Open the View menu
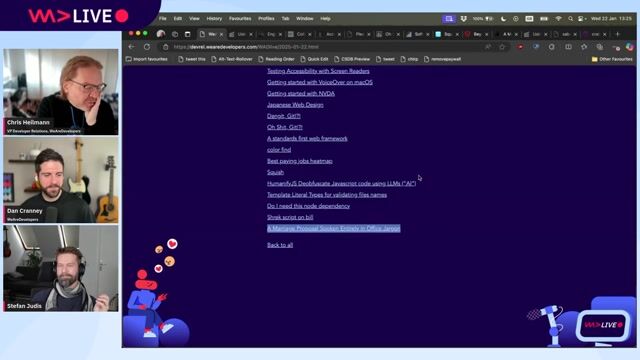This screenshot has height=360, width=640. click(194, 19)
